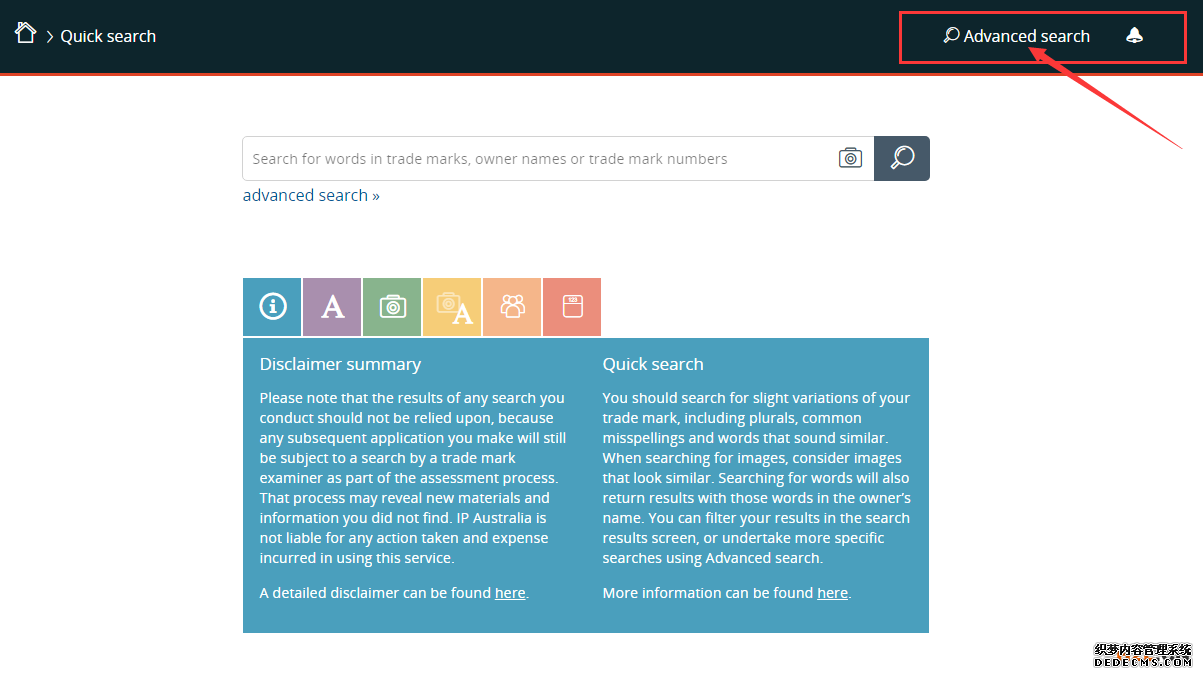Click the notification bell icon

point(1134,36)
